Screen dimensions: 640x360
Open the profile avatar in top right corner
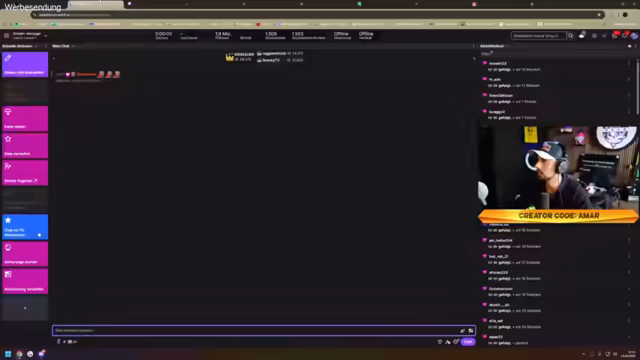tap(634, 36)
